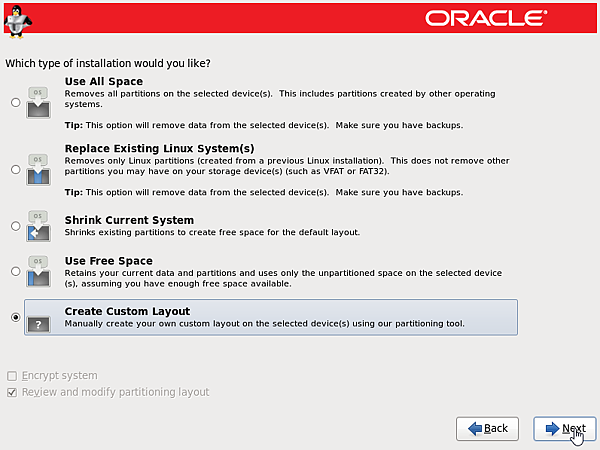The image size is (600, 450).
Task: Pick the Use Free Space radio button
Action: 14,270
